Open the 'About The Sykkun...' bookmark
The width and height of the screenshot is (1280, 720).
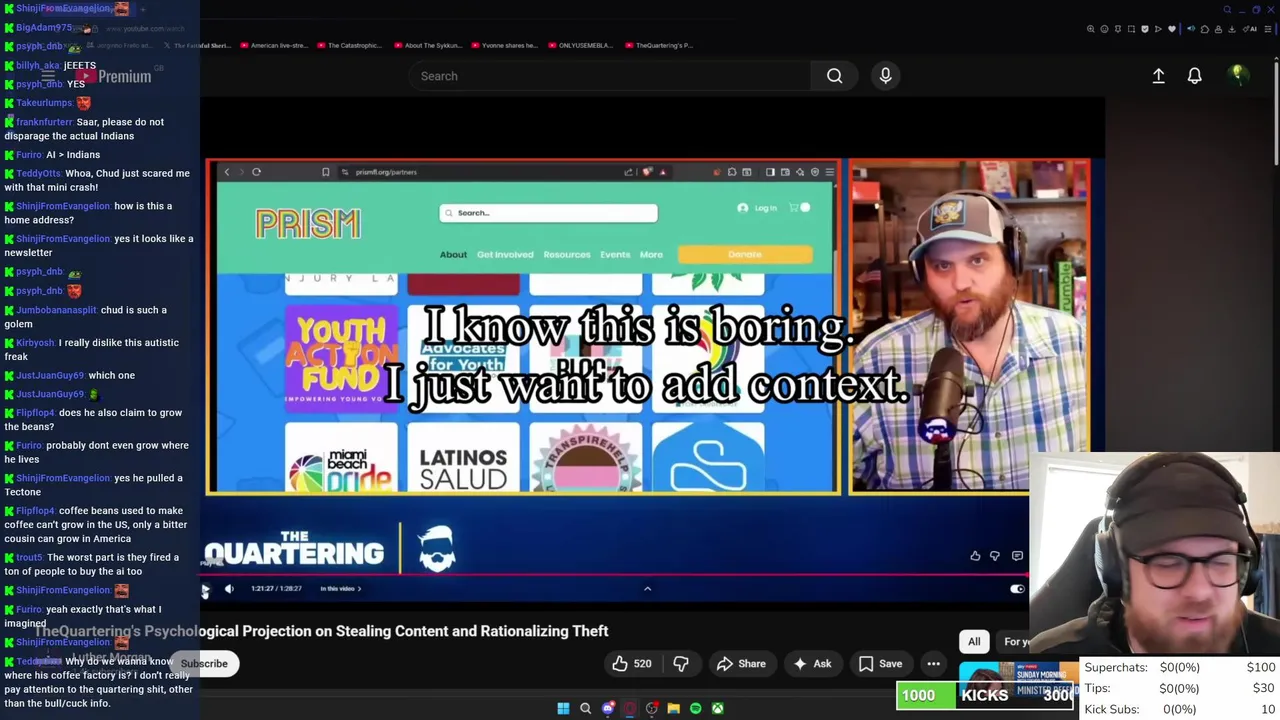tap(428, 45)
